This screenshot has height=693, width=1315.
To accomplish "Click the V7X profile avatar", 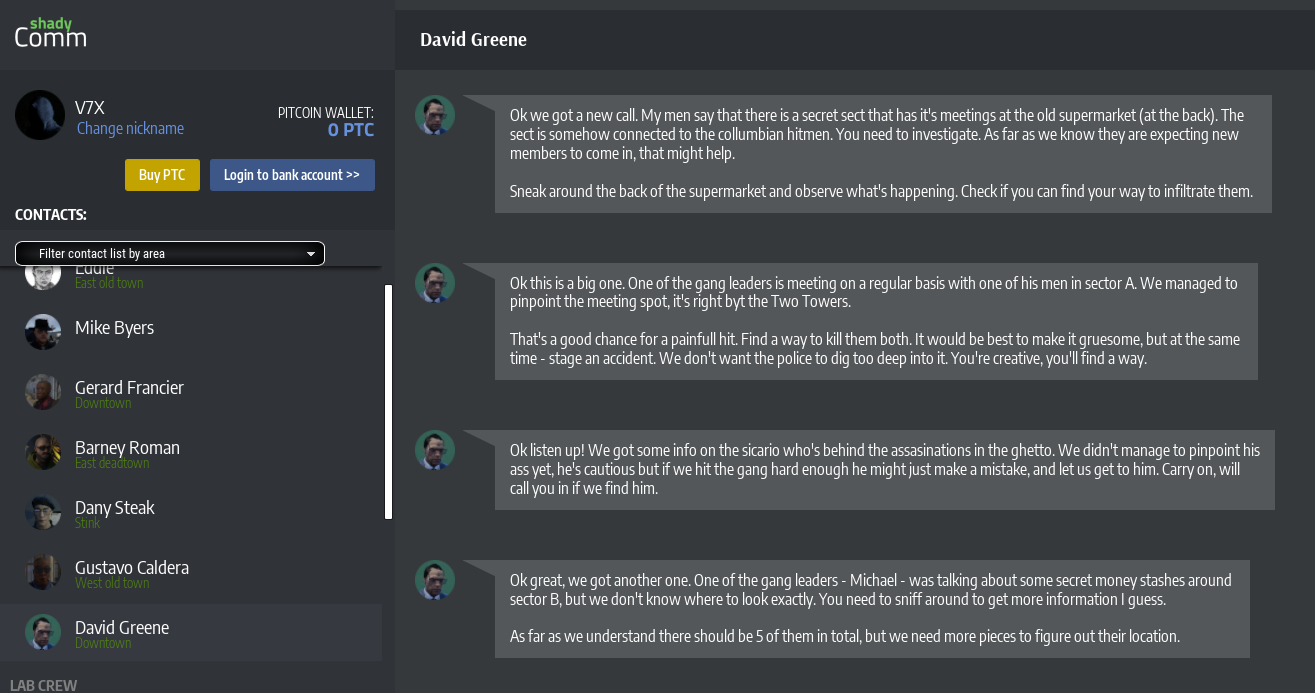I will coord(40,115).
